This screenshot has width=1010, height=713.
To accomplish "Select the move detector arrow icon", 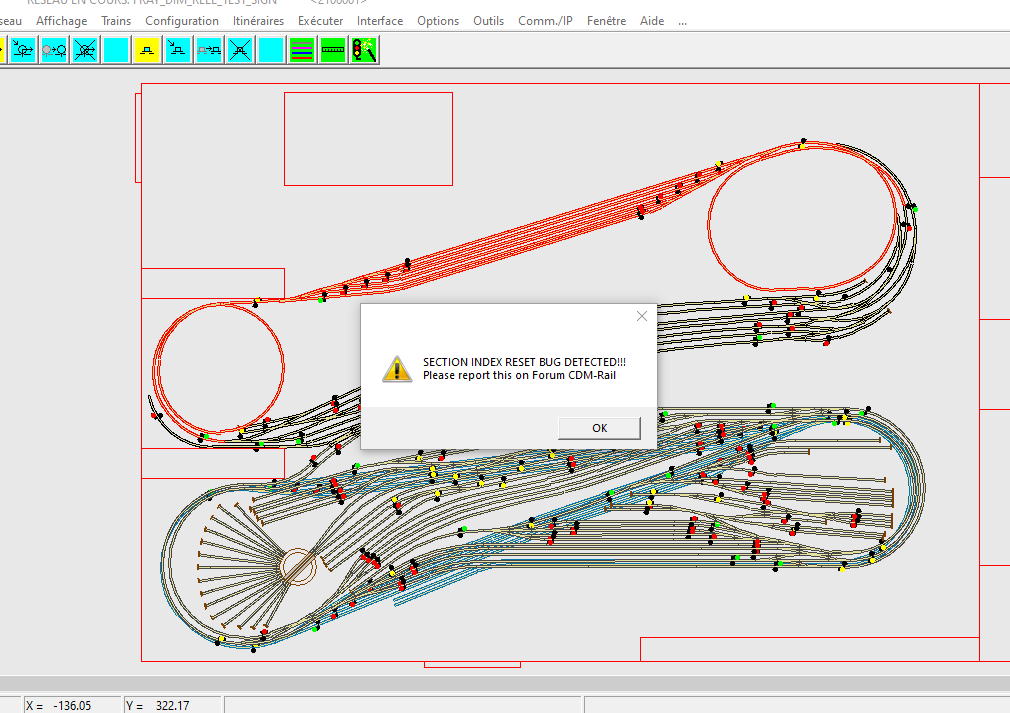I will 209,50.
